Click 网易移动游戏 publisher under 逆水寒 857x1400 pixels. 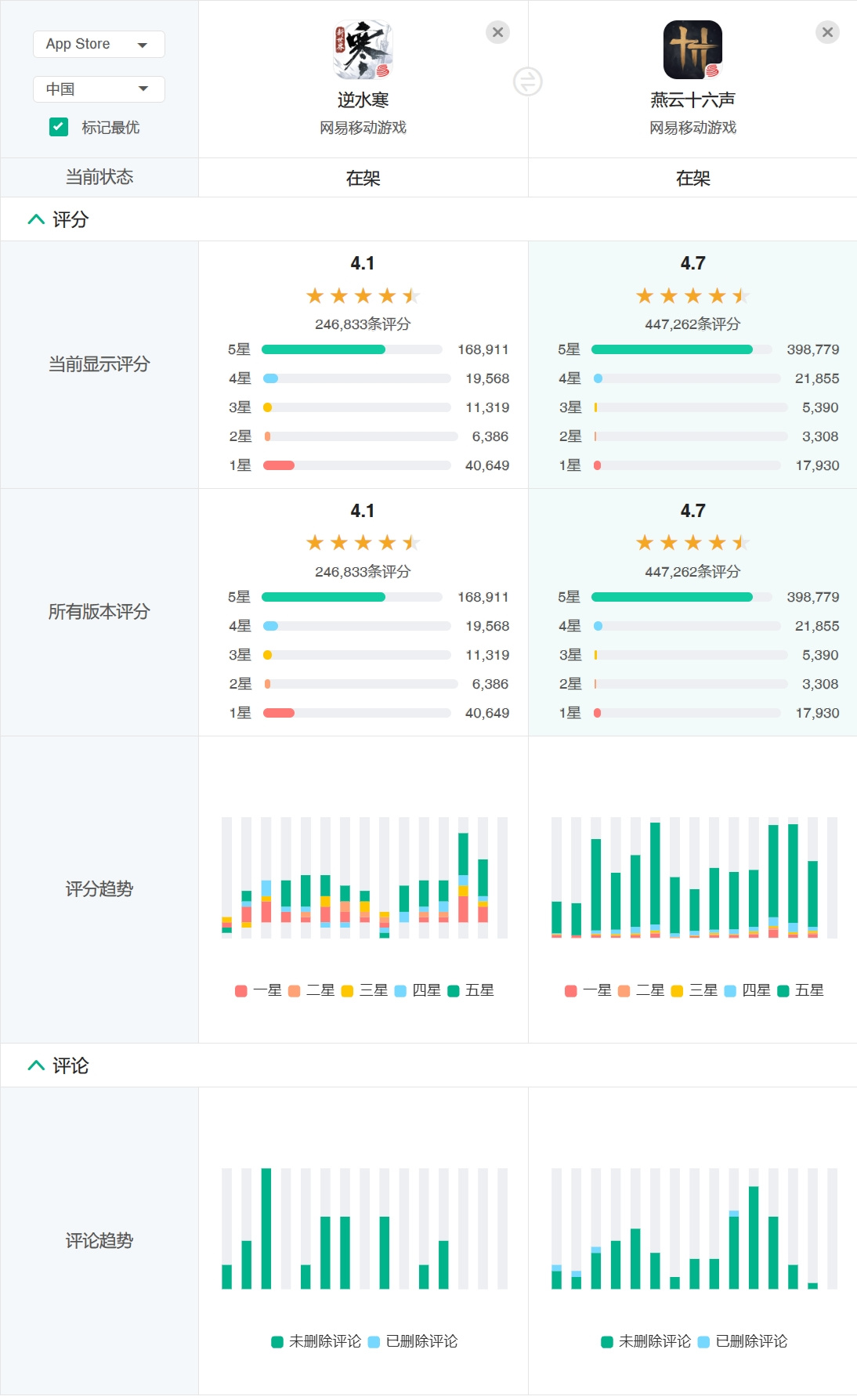(x=363, y=128)
